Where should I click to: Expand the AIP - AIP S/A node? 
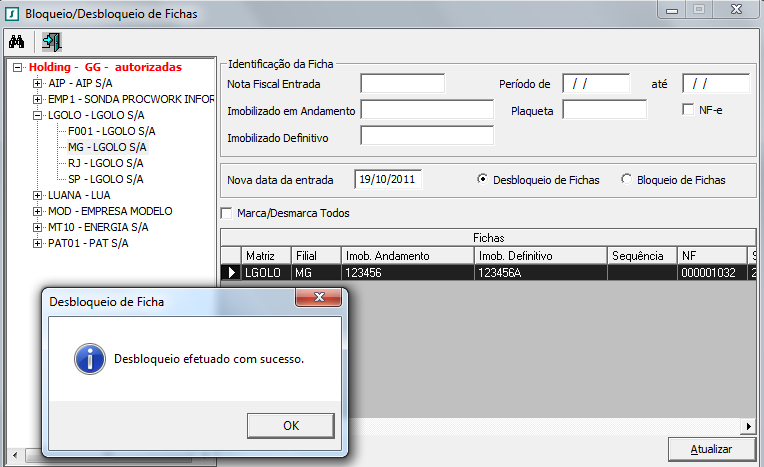tap(38, 83)
